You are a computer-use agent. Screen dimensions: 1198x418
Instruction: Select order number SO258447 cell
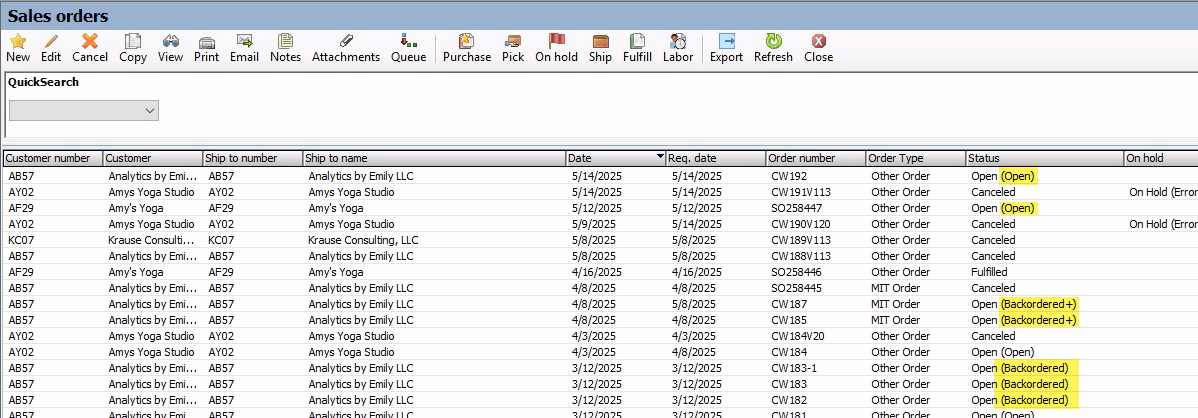815,208
